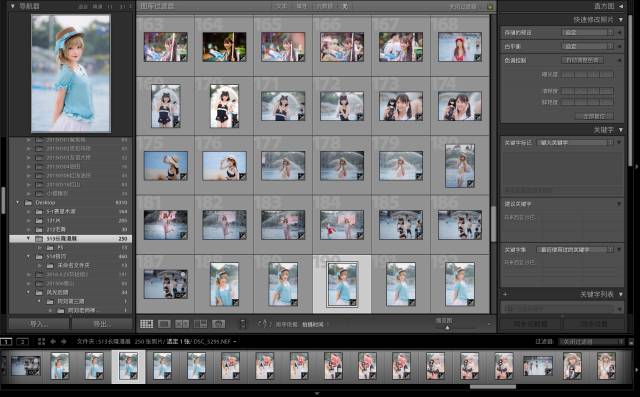Switch to Survey view icon in toolbar

(200, 324)
